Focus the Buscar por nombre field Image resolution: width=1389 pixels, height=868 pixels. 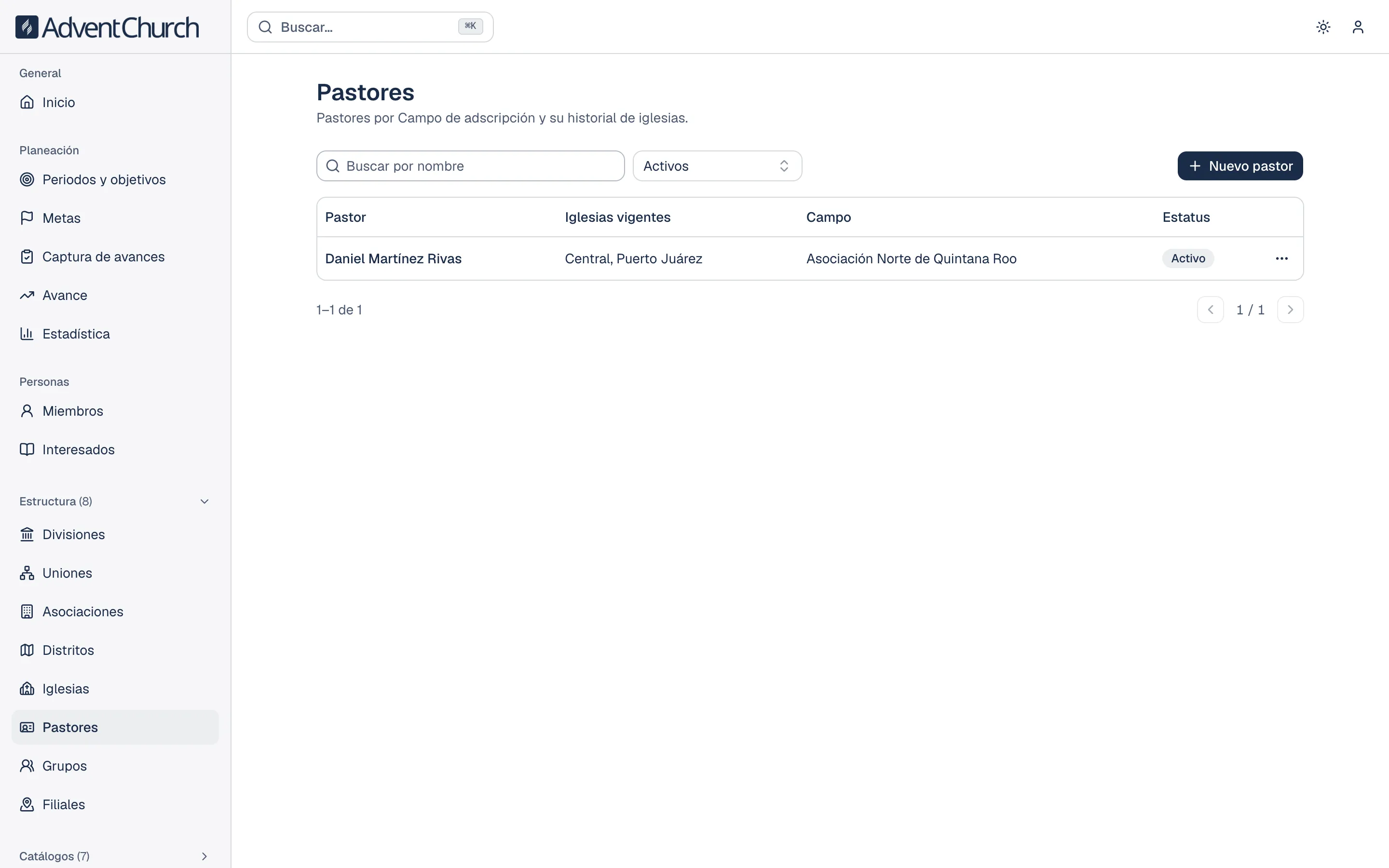470,166
